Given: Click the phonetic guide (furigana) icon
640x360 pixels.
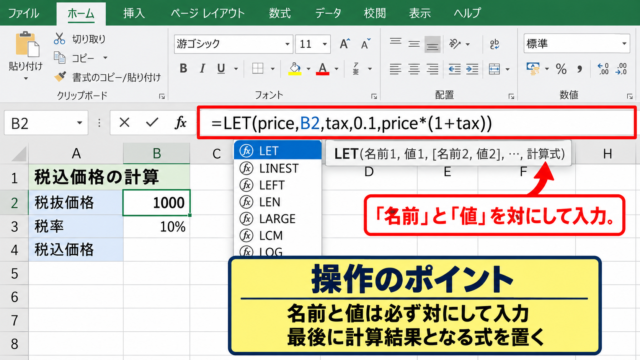Looking at the screenshot, I should (x=356, y=69).
